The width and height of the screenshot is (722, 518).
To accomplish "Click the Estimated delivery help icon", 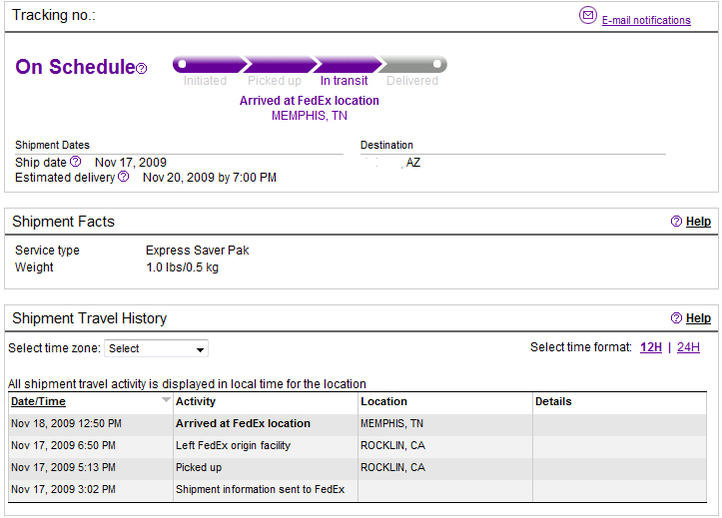I will (124, 177).
